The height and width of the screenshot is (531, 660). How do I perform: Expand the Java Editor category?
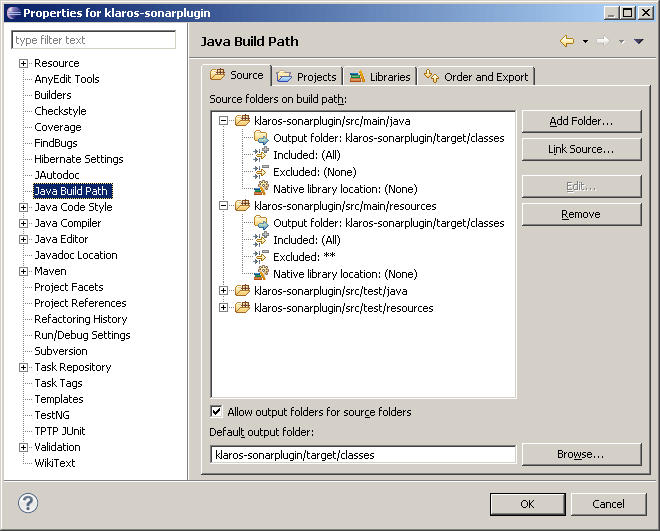24,239
